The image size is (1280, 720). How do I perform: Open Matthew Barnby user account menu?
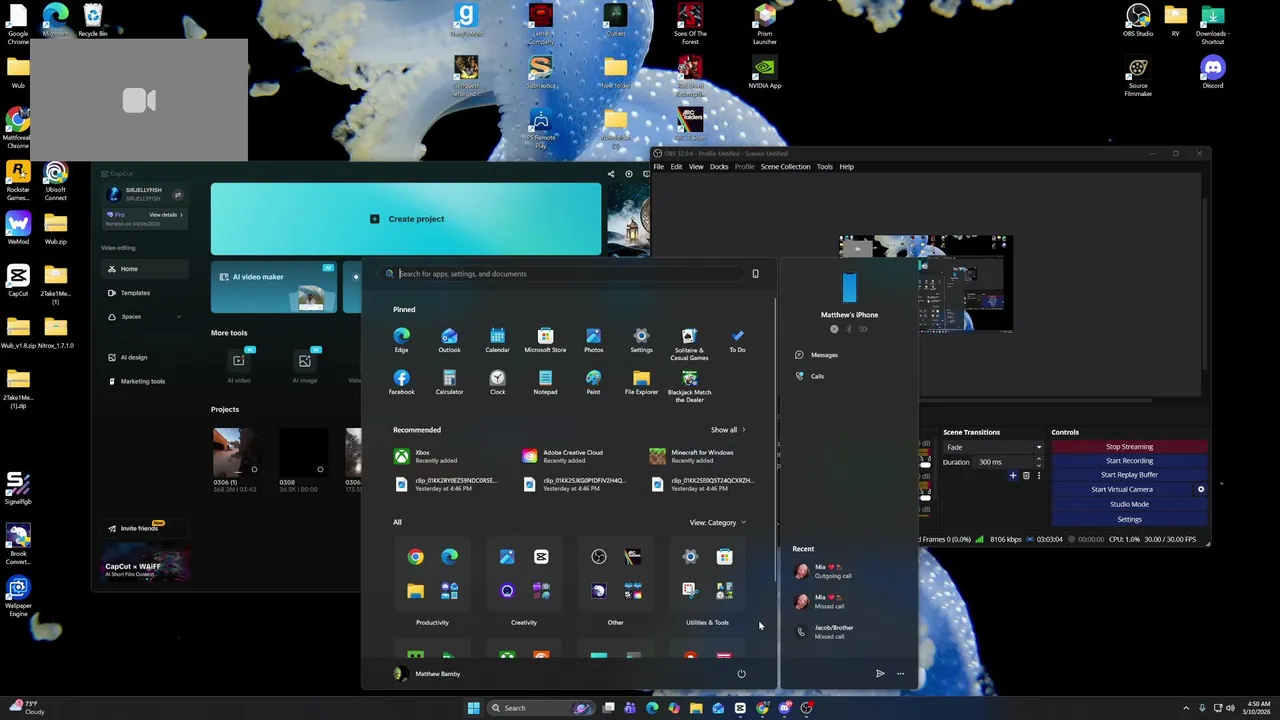427,674
